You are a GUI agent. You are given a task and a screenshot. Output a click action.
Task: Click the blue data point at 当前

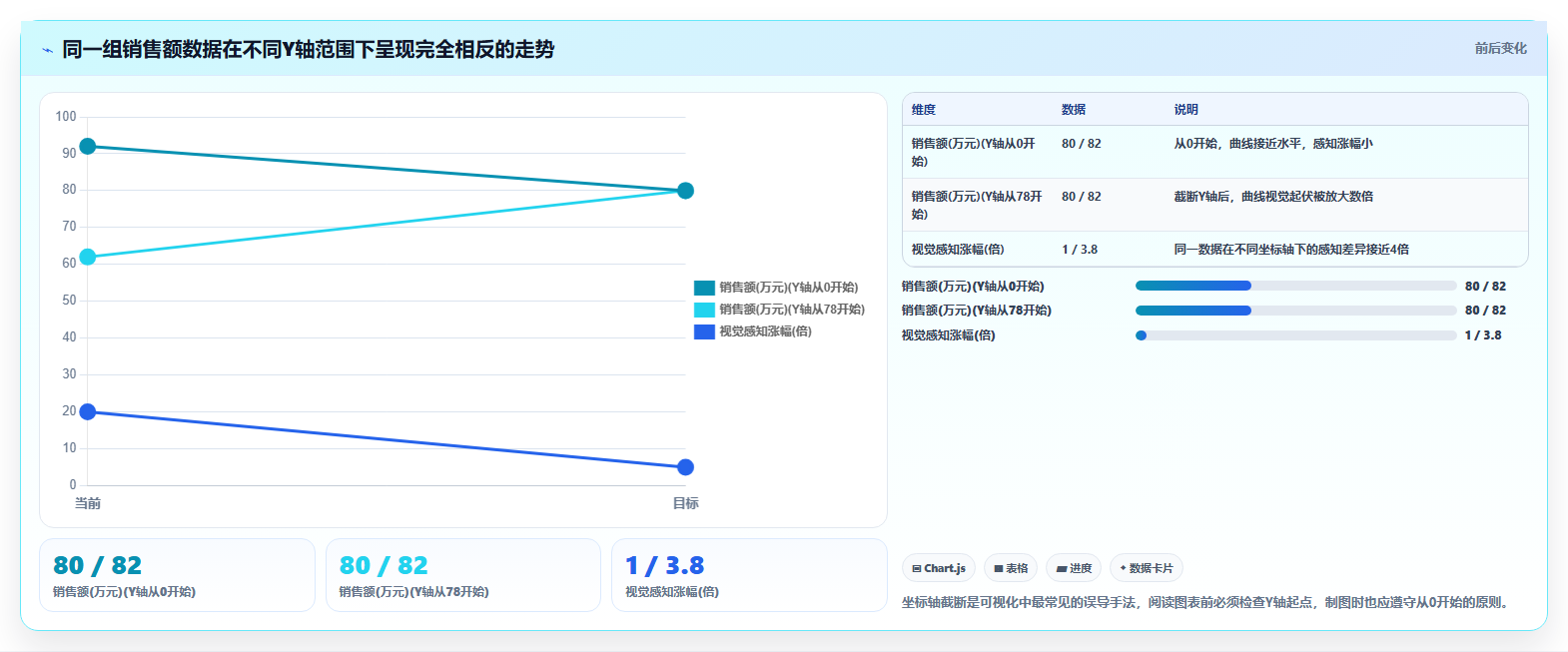coord(88,411)
